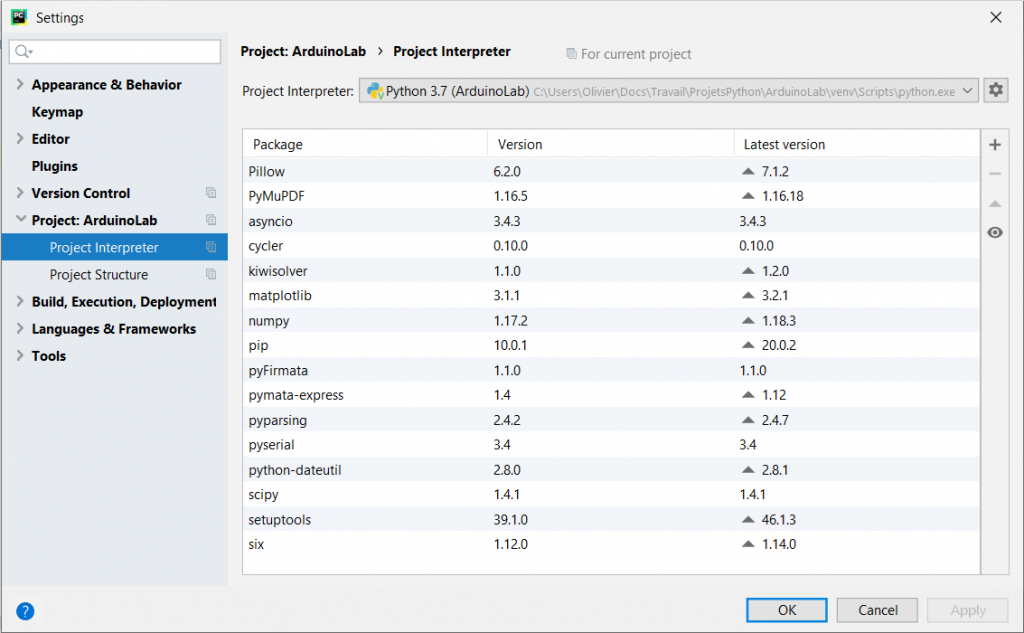This screenshot has width=1024, height=633.
Task: Select the Keymap settings page
Action: (x=57, y=112)
